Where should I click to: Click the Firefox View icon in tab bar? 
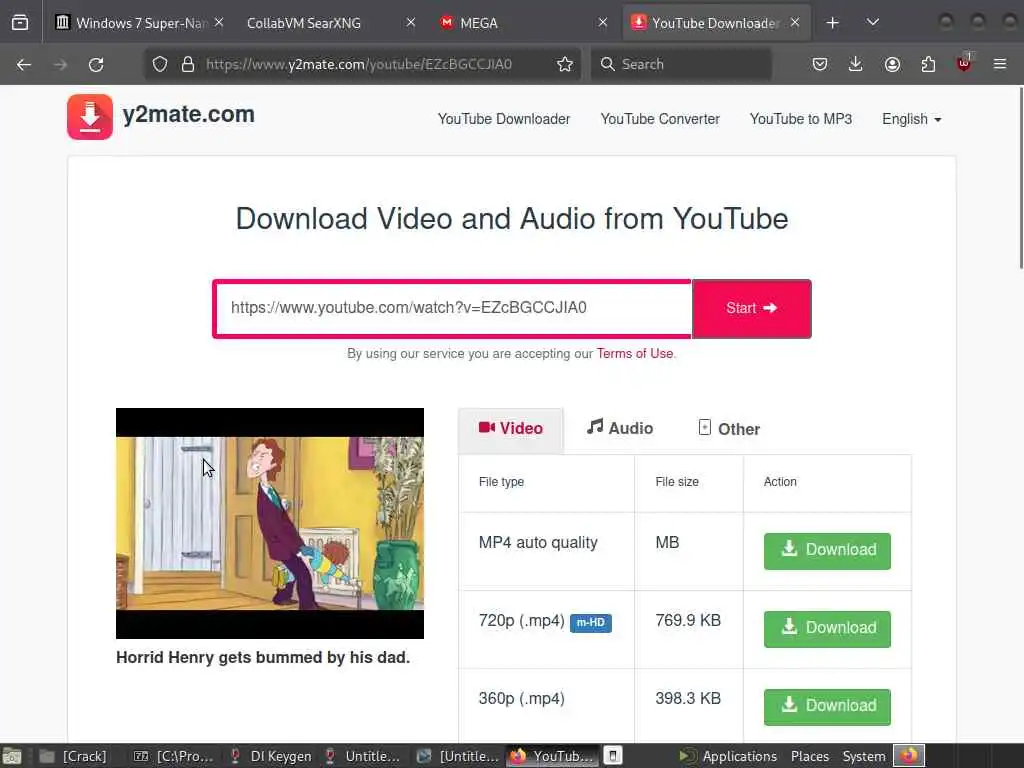pyautogui.click(x=20, y=23)
